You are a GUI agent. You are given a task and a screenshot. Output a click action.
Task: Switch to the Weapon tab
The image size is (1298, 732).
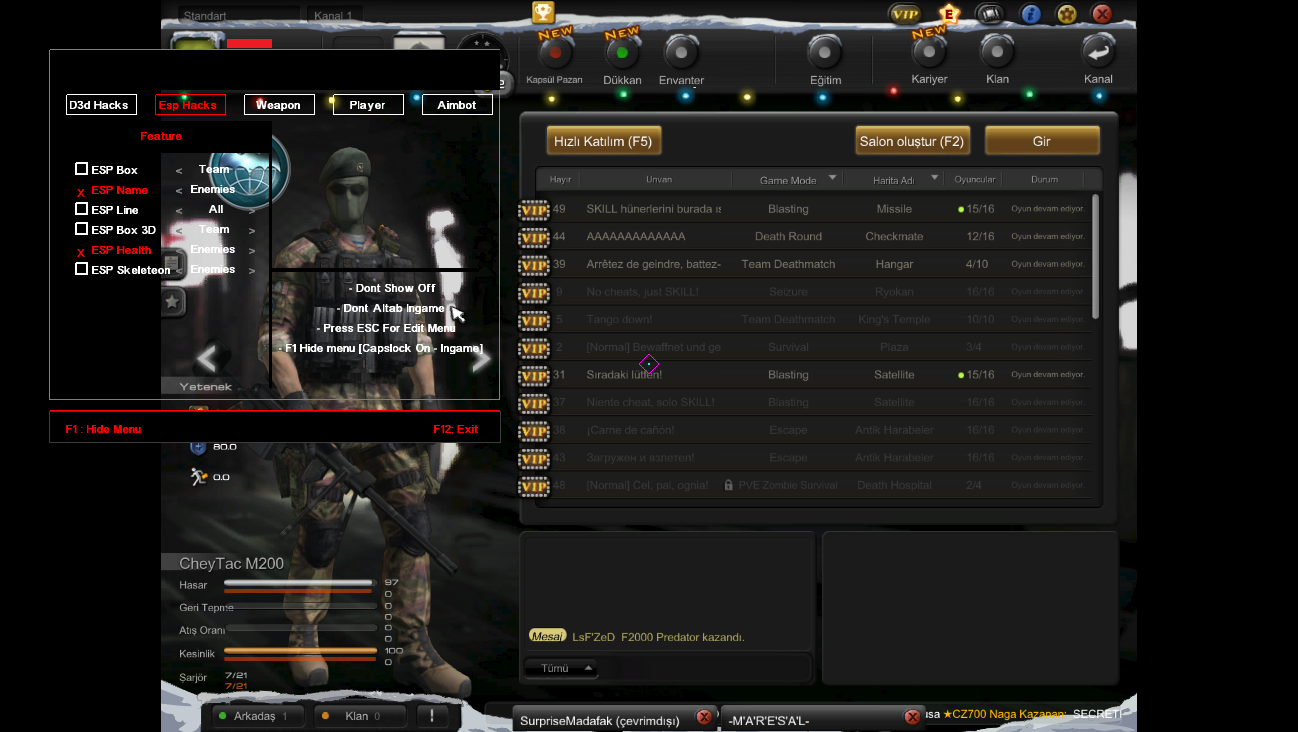(x=279, y=104)
